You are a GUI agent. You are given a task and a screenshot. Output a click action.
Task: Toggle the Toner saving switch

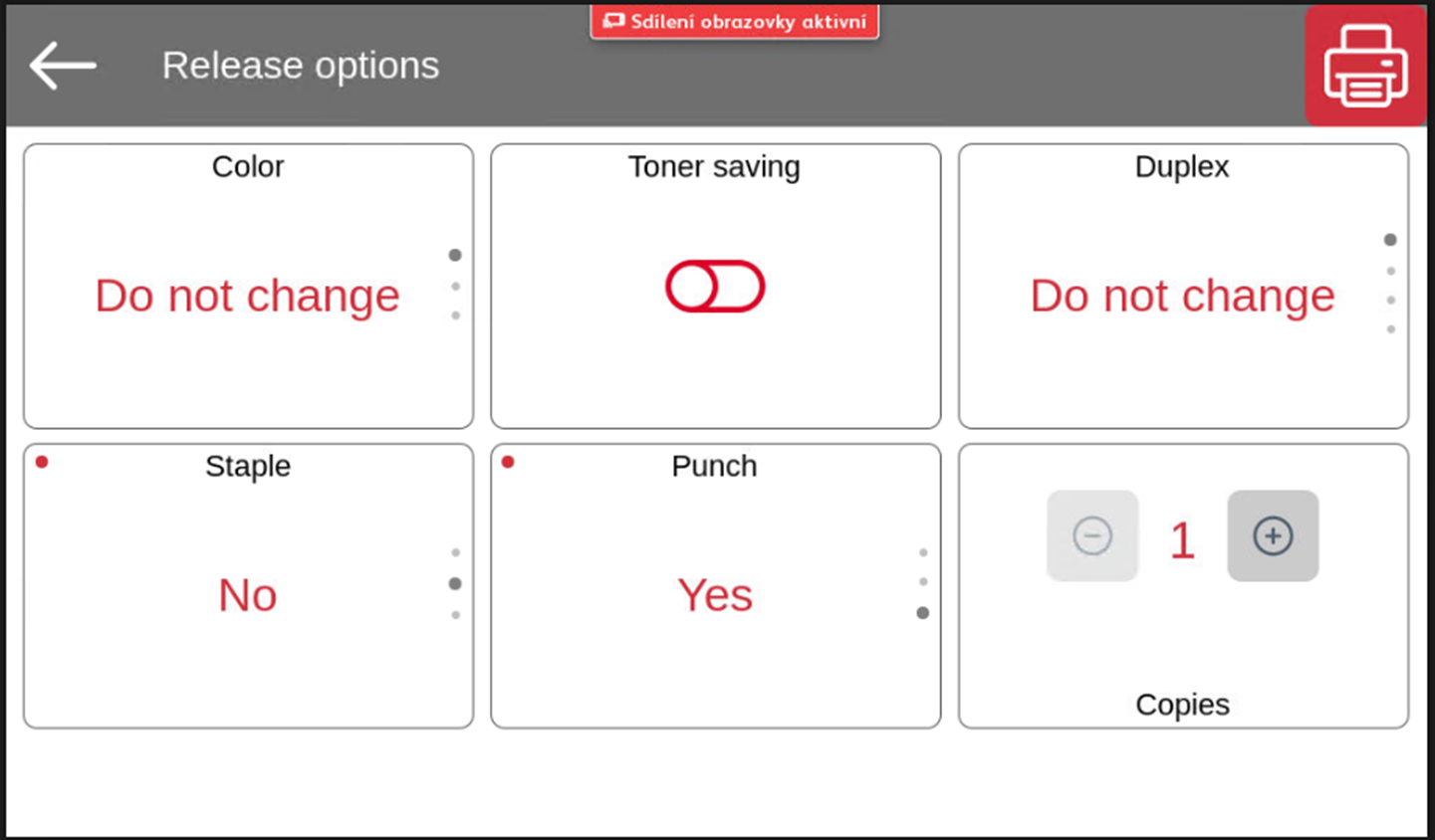coord(715,287)
